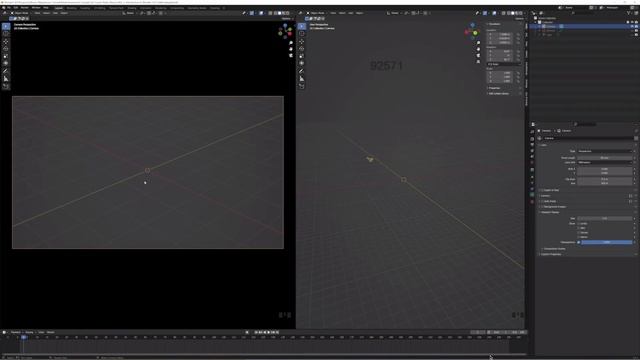Screen dimensions: 640x360
Task: Select the Measure tool in left viewport toolbar
Action: (x=6, y=78)
